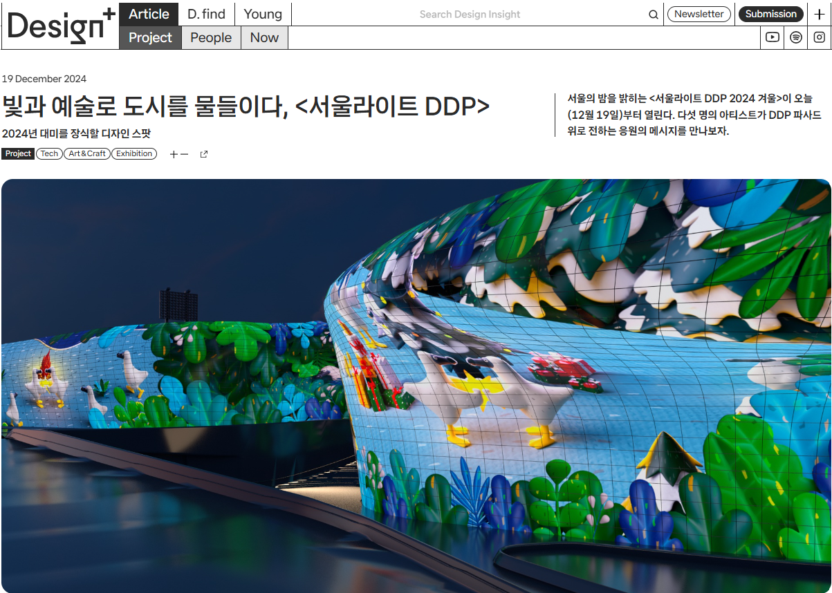
Task: Focus the Search Design Insight field
Action: tap(480, 14)
